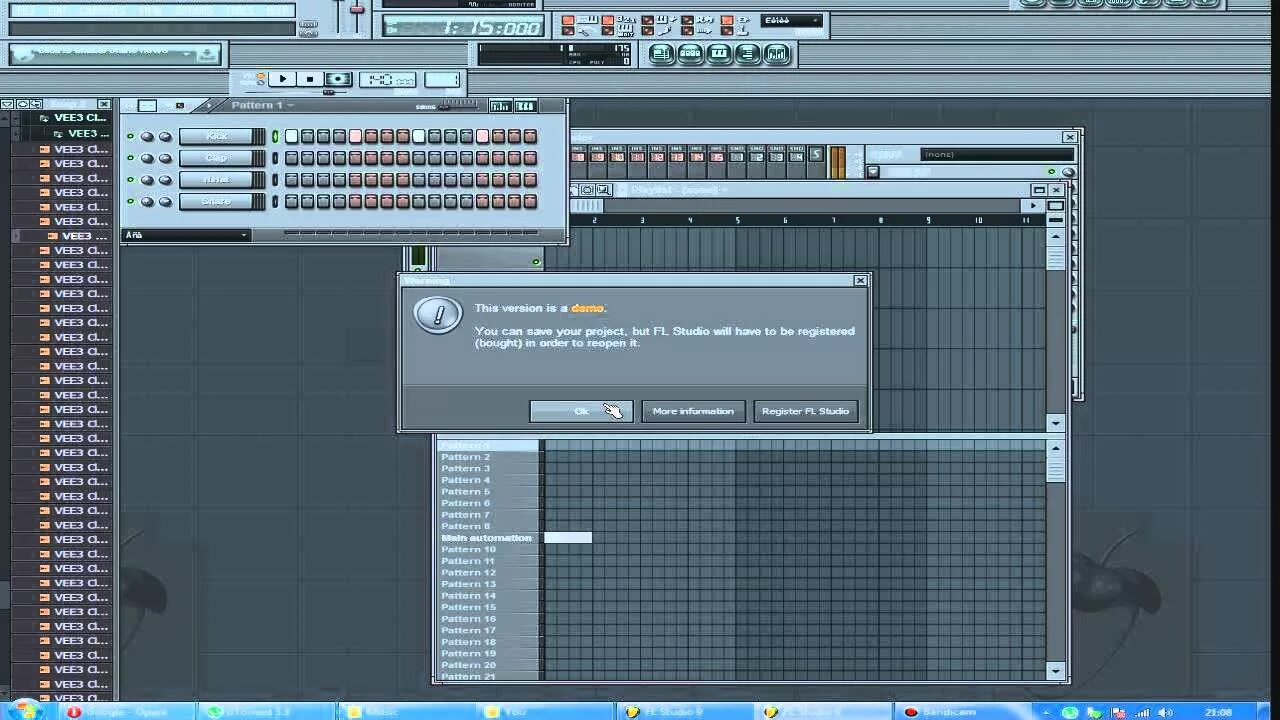Open project selector dropdown arrow in hint bar

tap(186, 54)
